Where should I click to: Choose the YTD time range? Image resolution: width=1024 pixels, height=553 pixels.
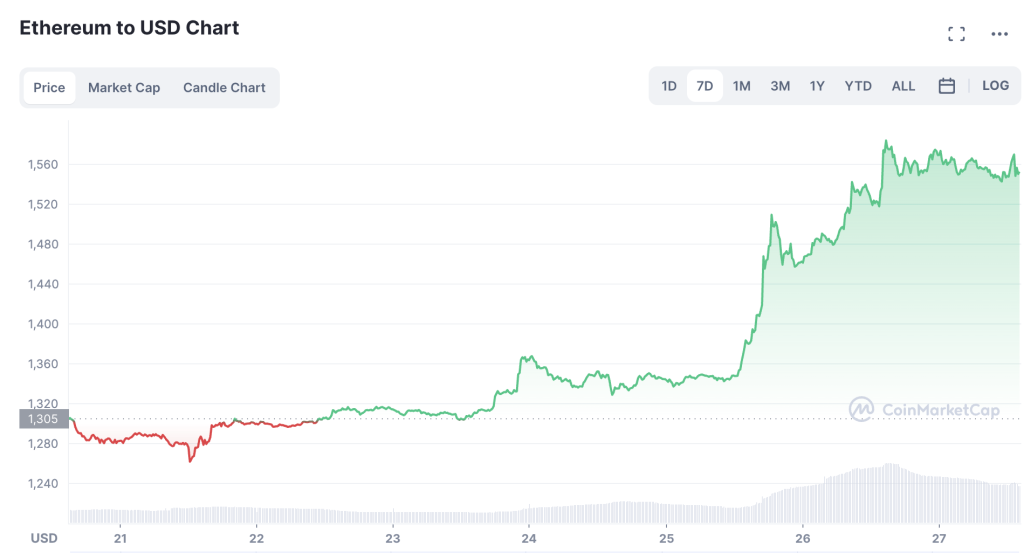(x=857, y=86)
